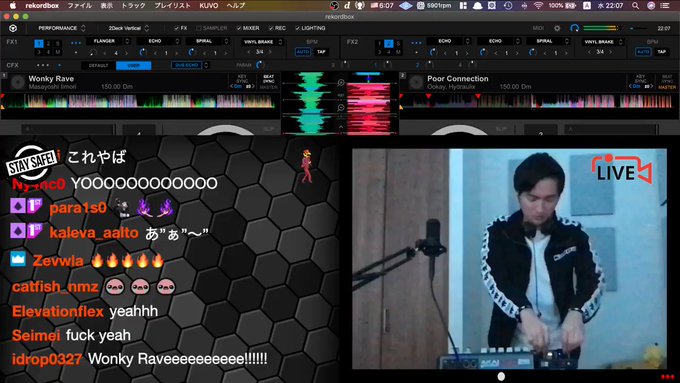
Task: Click the battery indicator in menu bar
Action: (562, 6)
